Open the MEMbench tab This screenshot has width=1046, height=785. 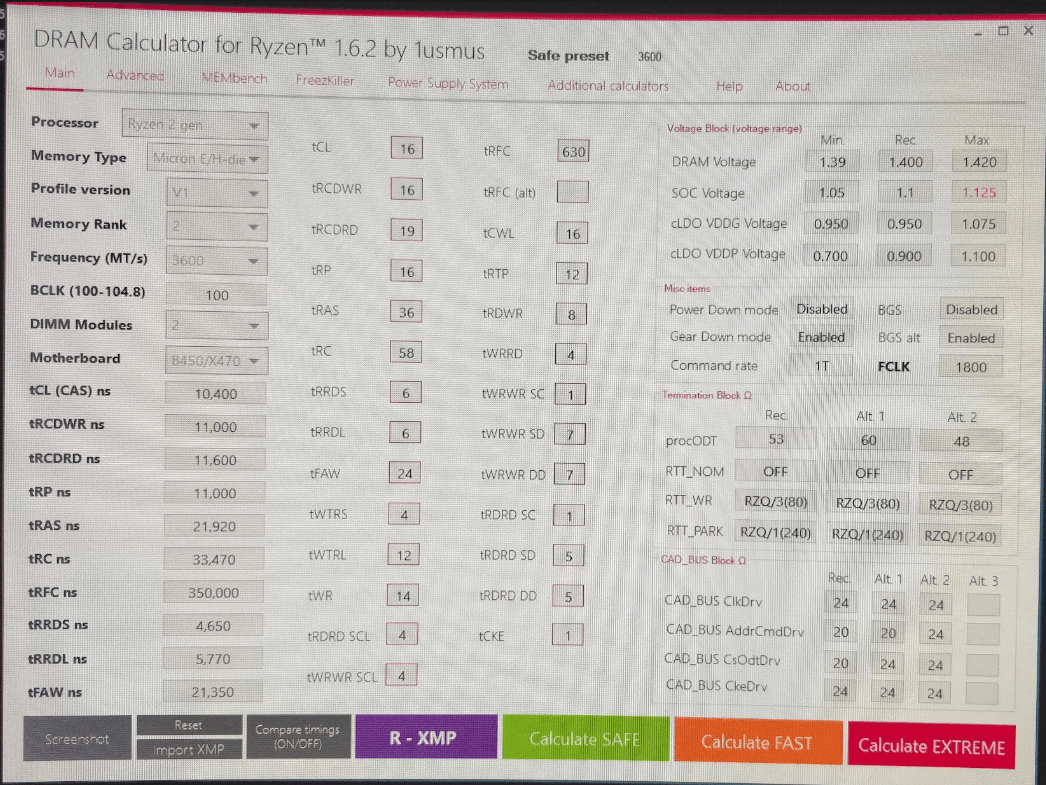click(234, 78)
